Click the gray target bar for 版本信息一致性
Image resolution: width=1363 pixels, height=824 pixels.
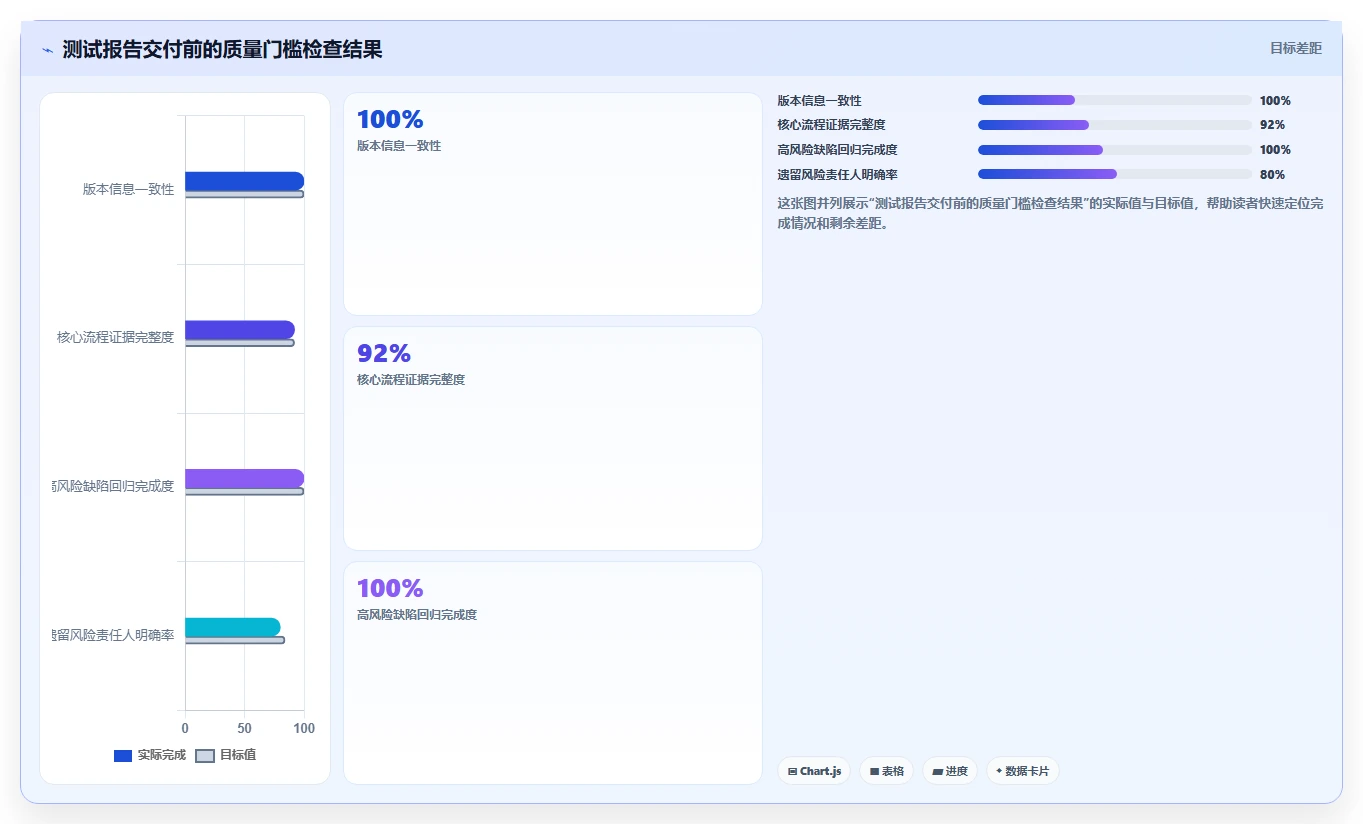(244, 194)
